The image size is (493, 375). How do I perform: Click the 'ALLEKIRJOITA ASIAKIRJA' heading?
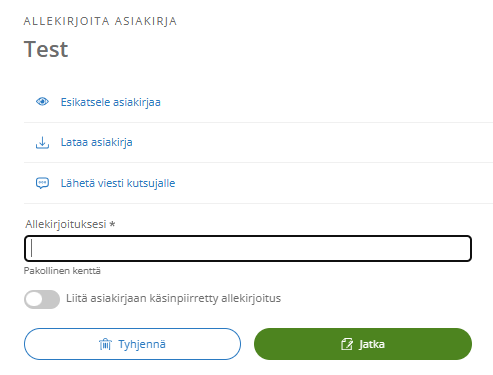(x=100, y=21)
